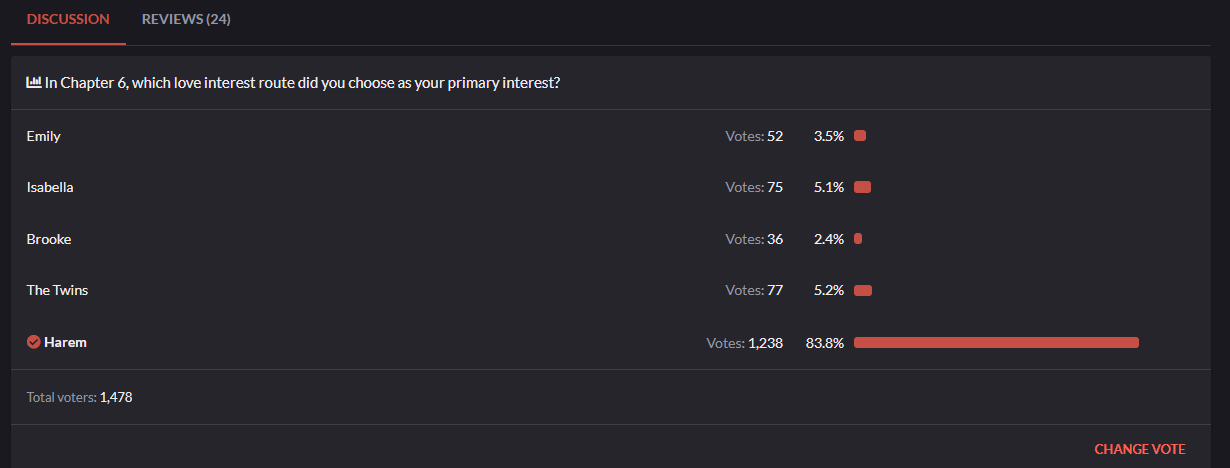This screenshot has width=1230, height=468.
Task: Switch to the Discussion tab
Action: coord(68,20)
